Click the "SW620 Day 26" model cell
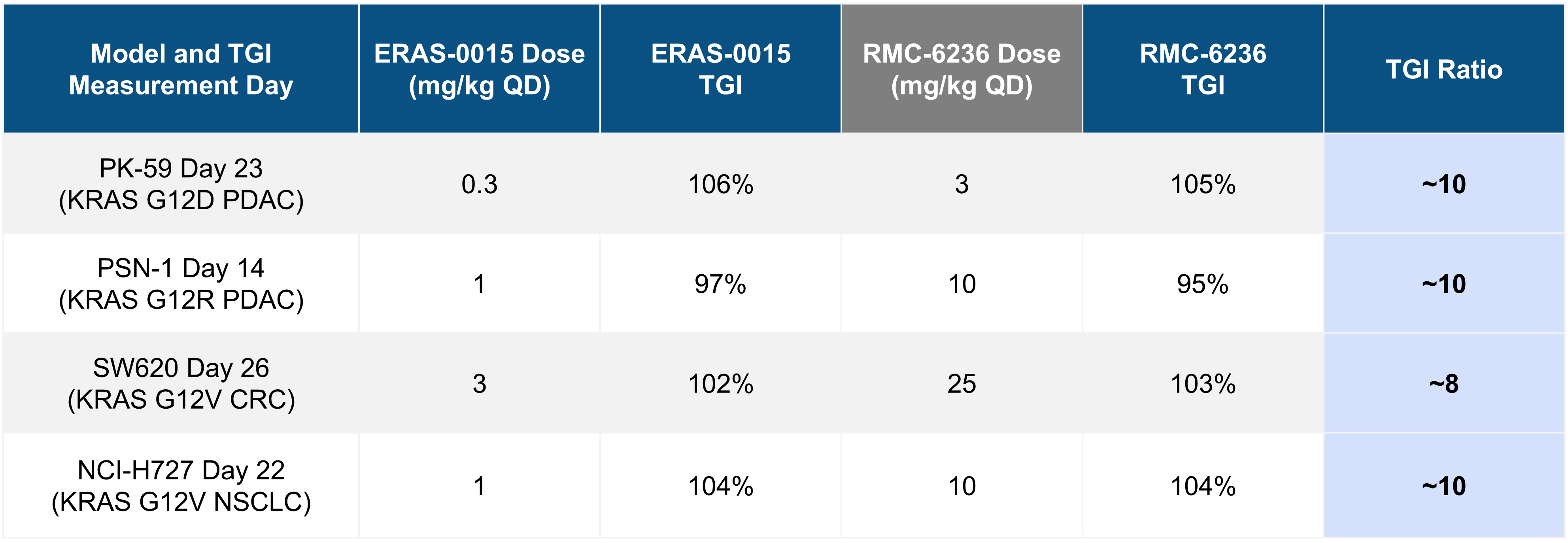 (x=181, y=383)
